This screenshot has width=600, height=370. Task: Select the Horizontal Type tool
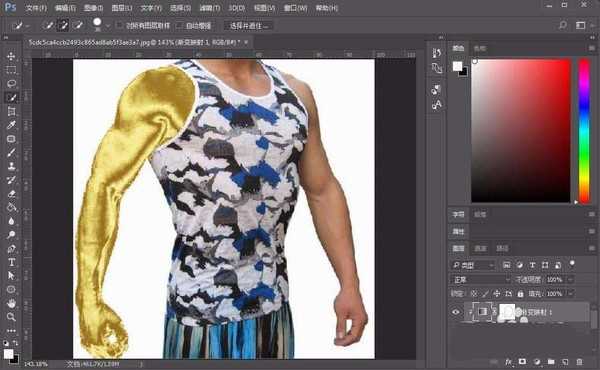coord(11,262)
